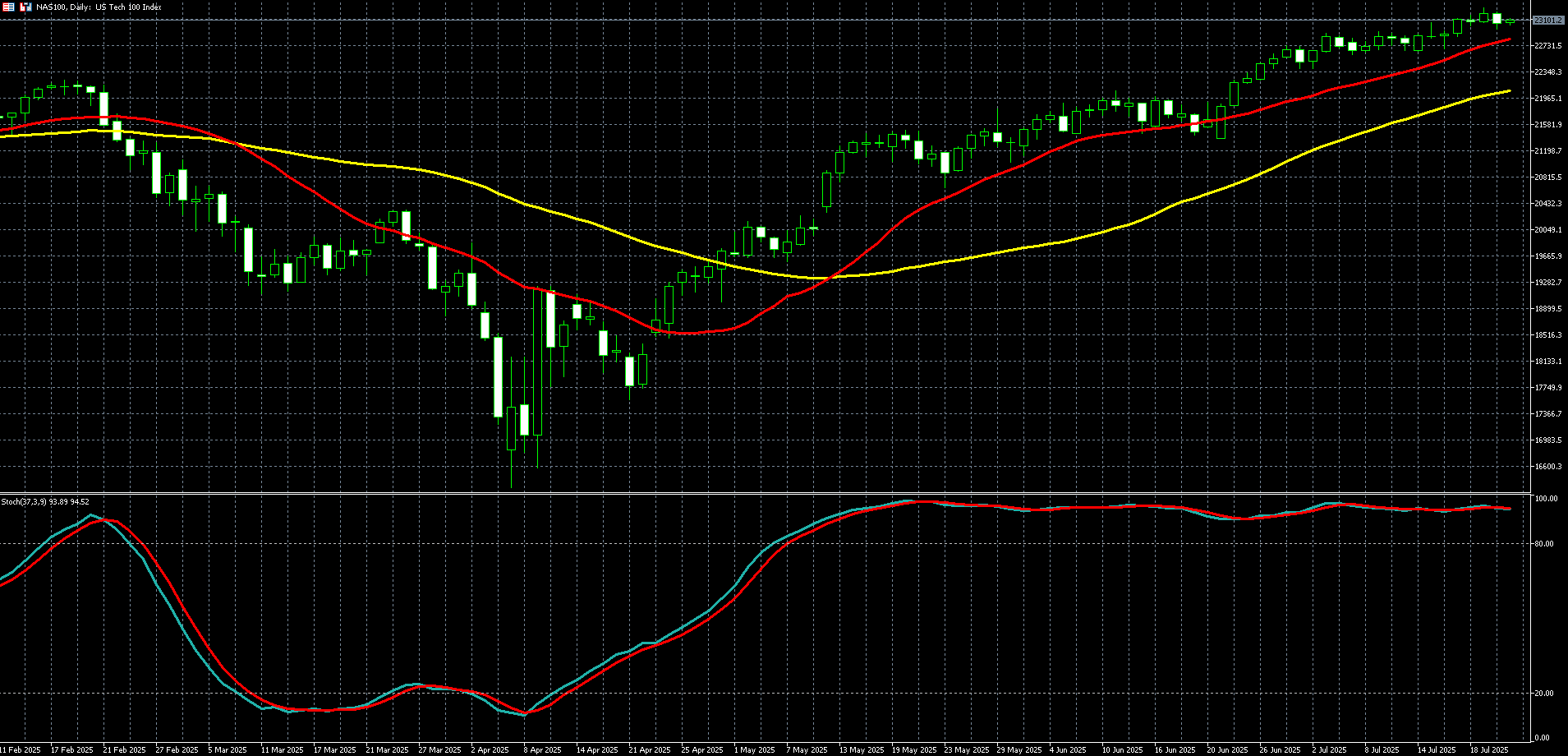The height and width of the screenshot is (756, 1568).
Task: Click the 8 Apr 2025 date label
Action: [x=544, y=750]
